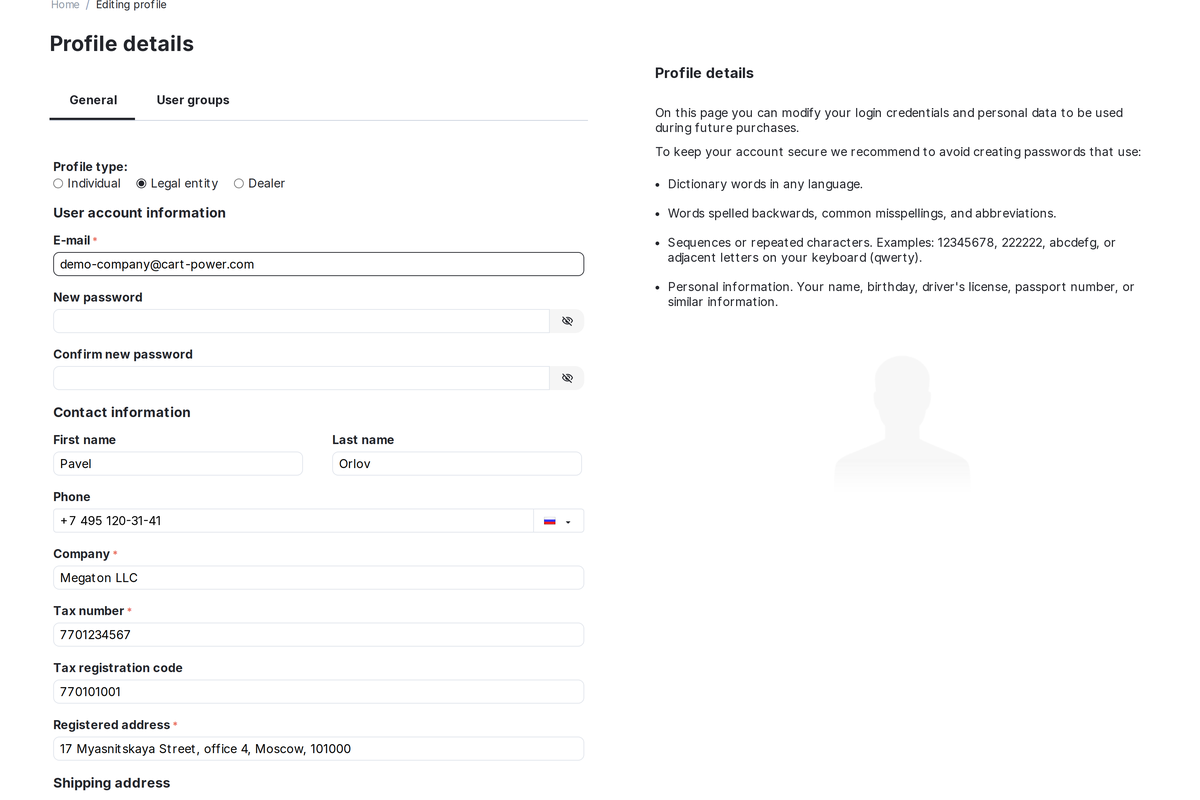Image resolution: width=1200 pixels, height=800 pixels.
Task: Switch to the General tab
Action: (93, 100)
